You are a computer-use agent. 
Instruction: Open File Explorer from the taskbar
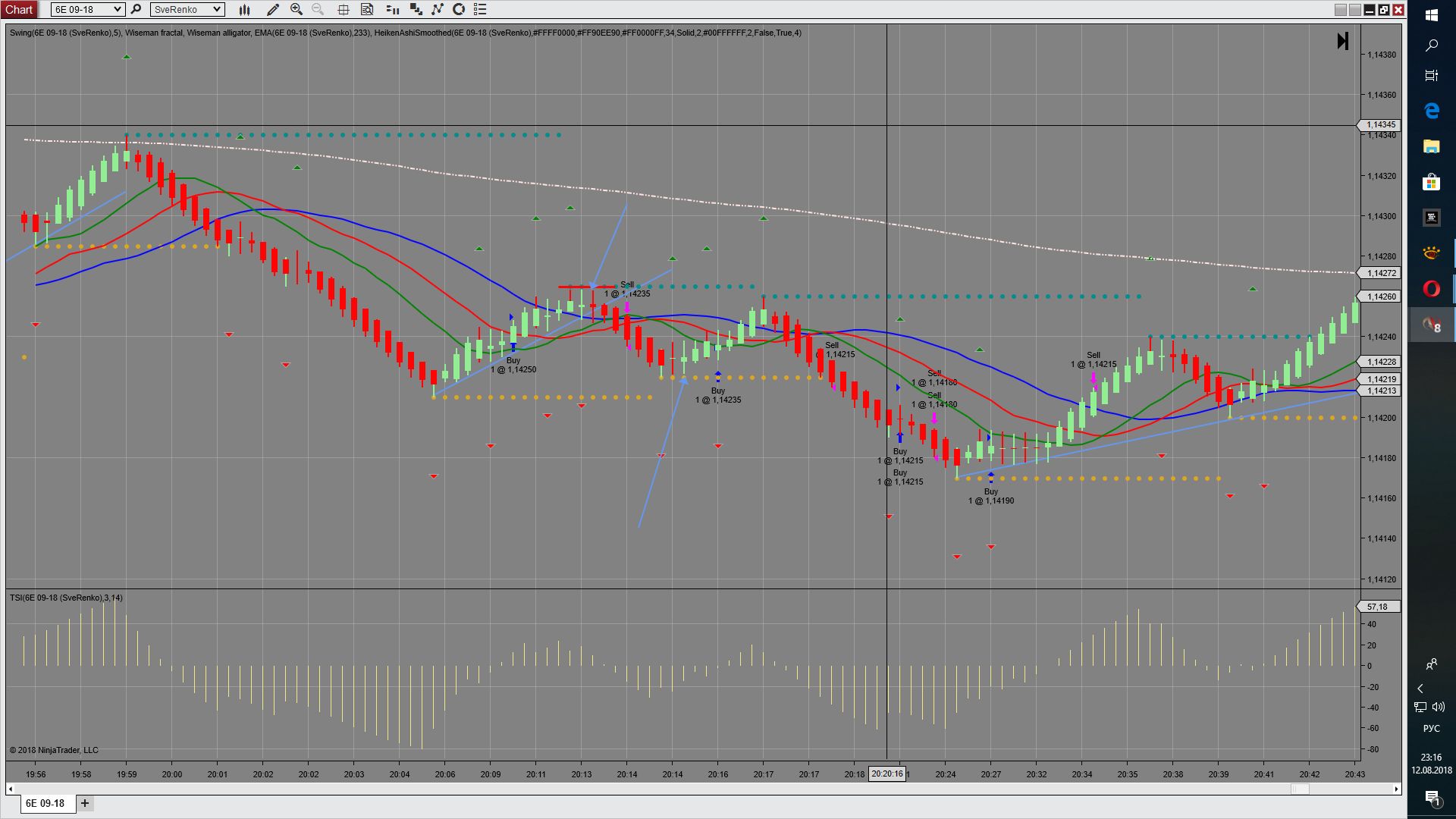pos(1432,146)
